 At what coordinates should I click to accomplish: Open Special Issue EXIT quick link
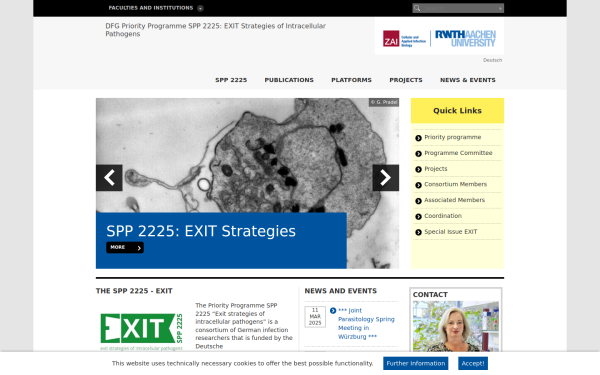(450, 232)
